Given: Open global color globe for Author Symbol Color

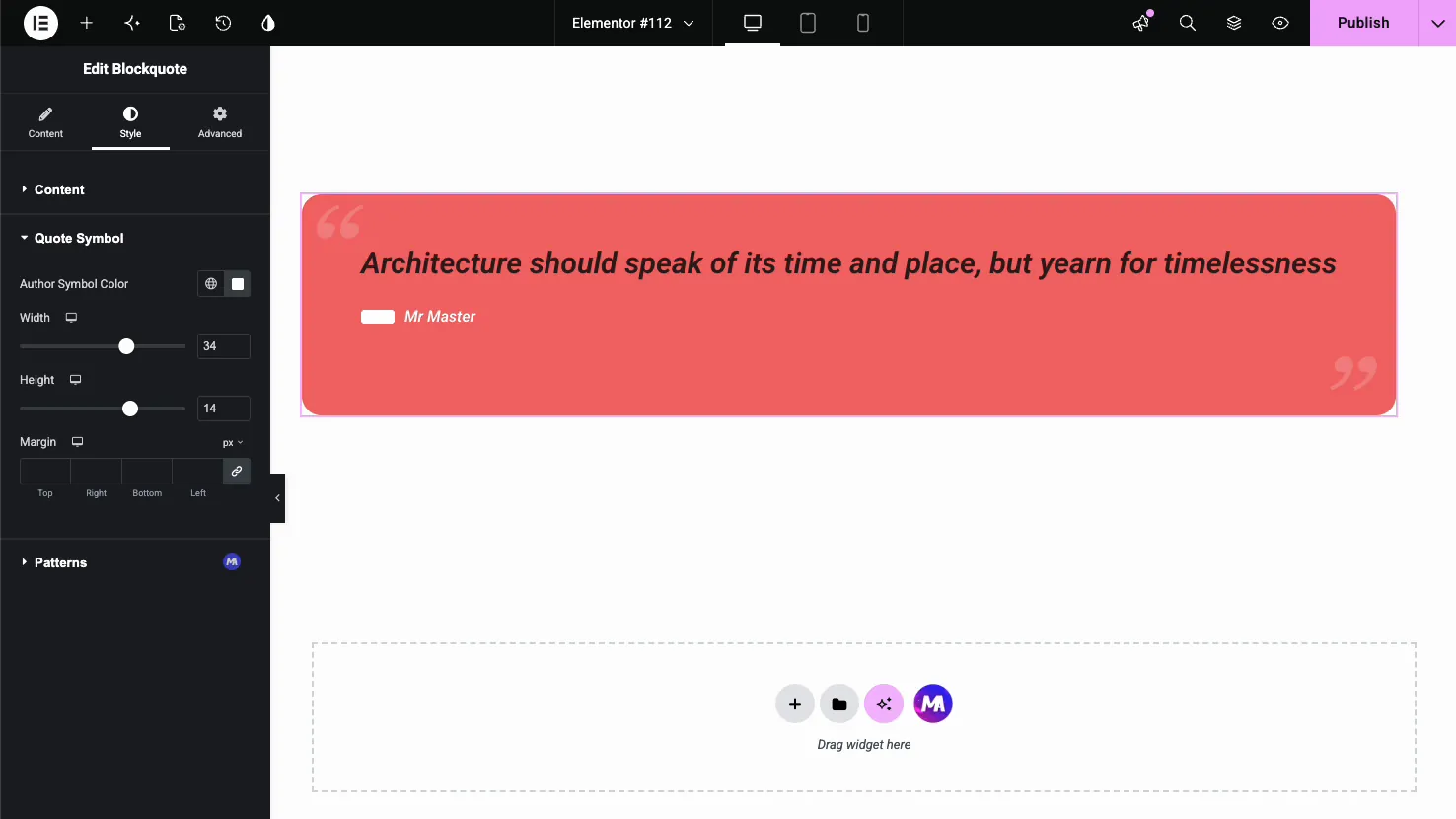Looking at the screenshot, I should click(x=211, y=284).
